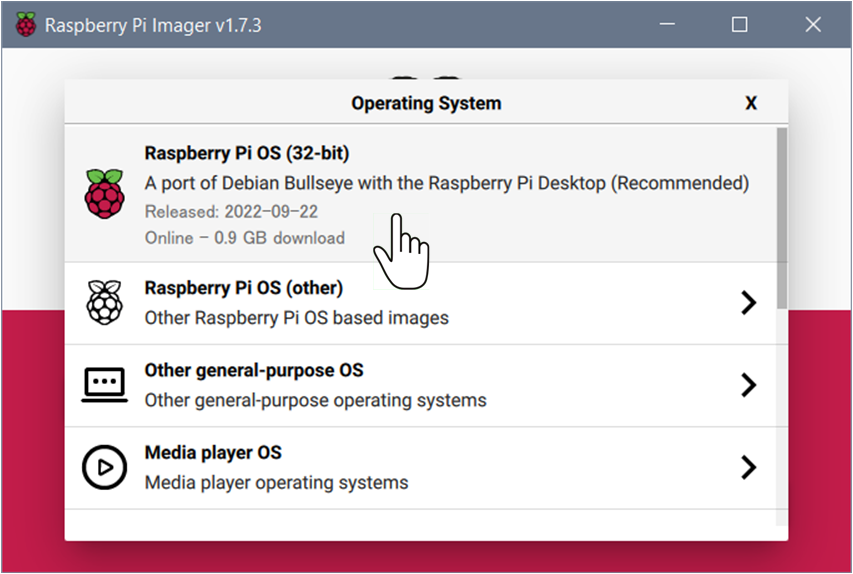Expand the Media player OS chevron arrow

[x=749, y=467]
